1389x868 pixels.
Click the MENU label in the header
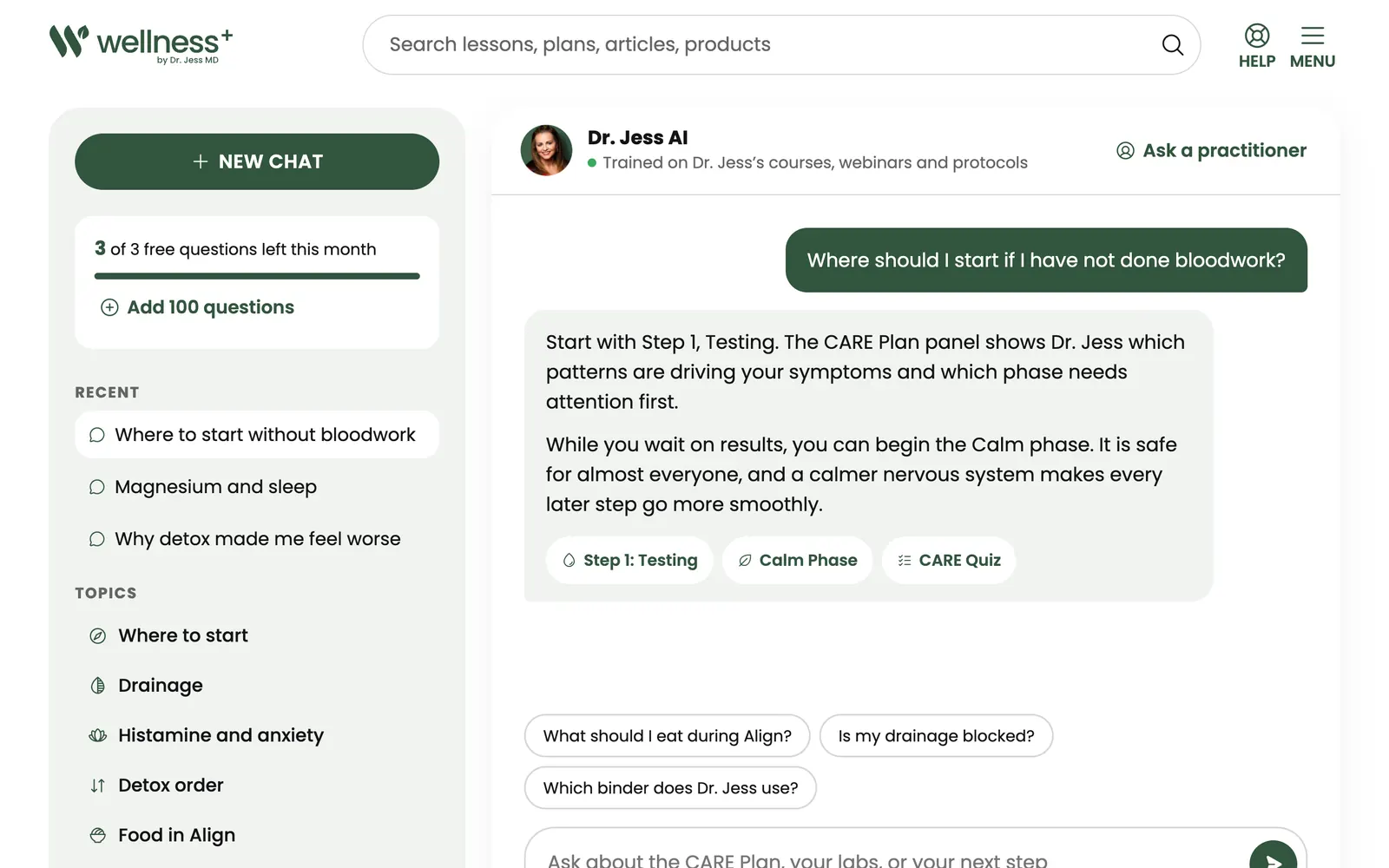tap(1313, 62)
